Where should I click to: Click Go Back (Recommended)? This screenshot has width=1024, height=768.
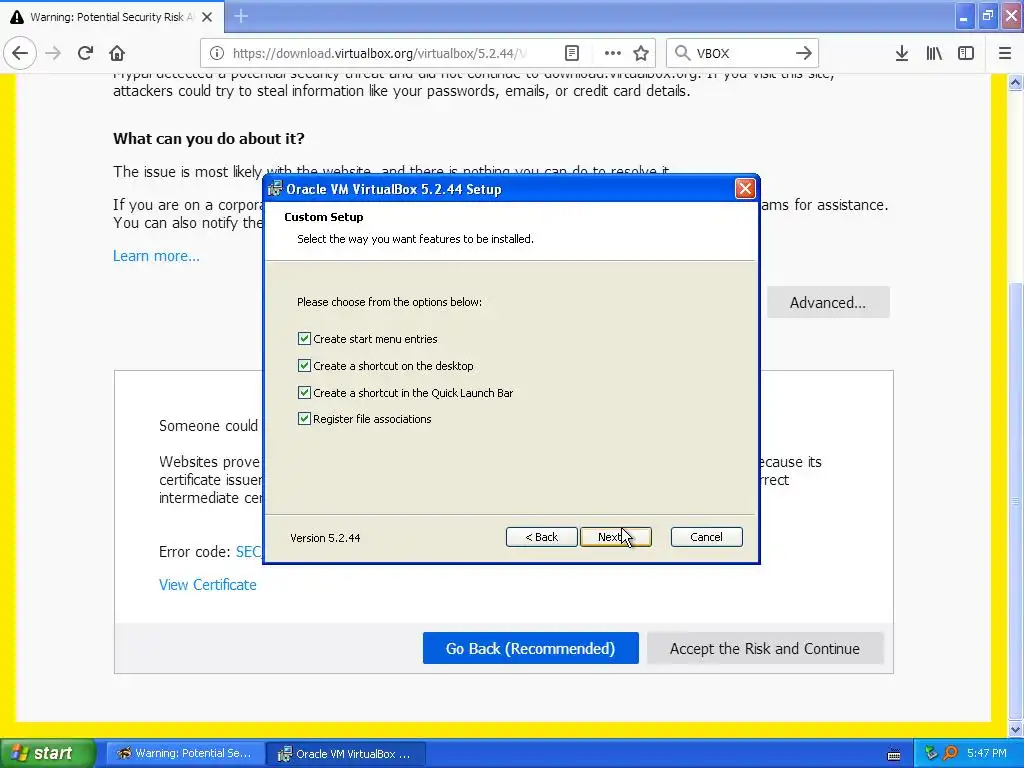(530, 648)
